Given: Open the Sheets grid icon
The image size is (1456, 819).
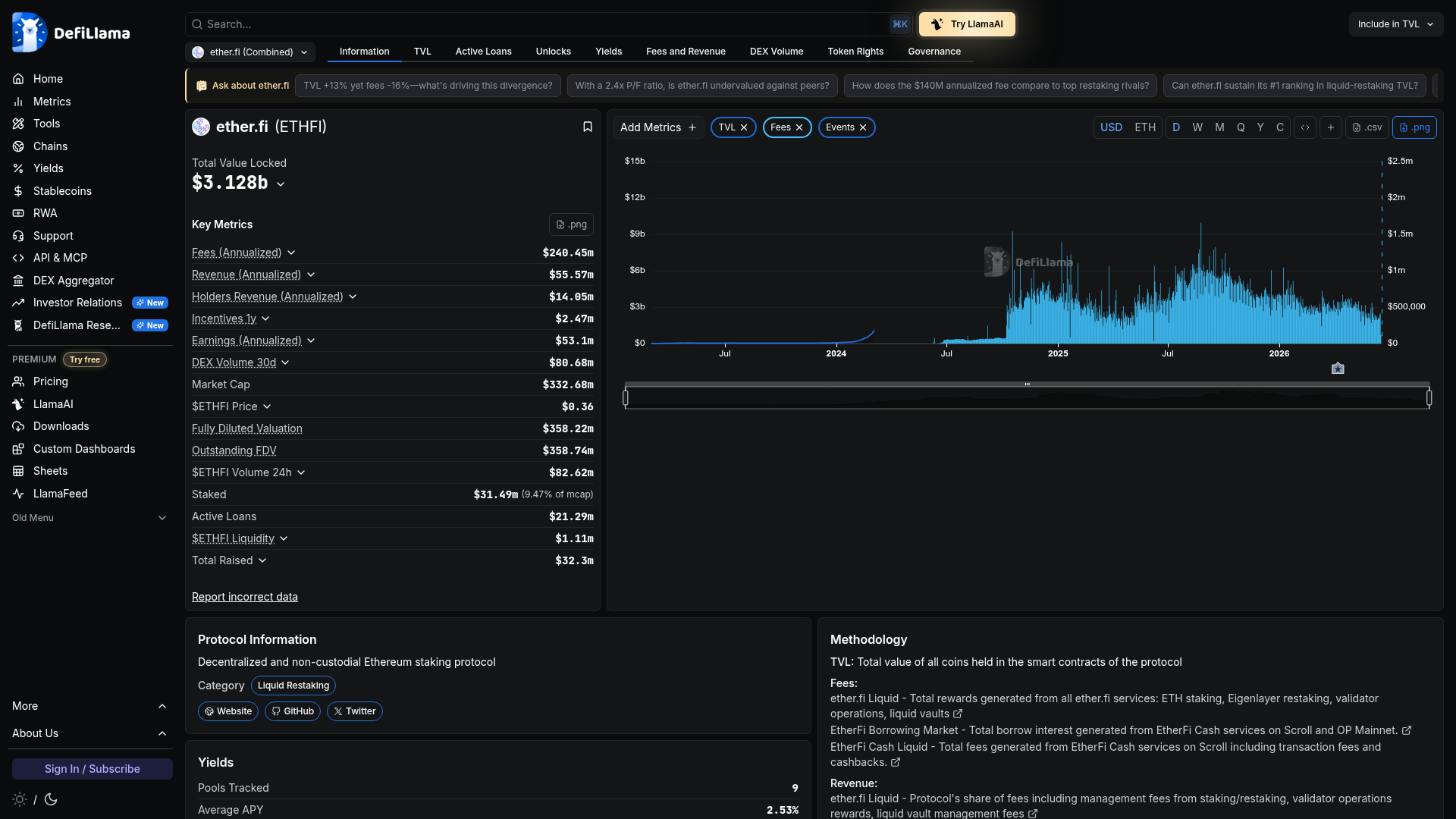Looking at the screenshot, I should pos(18,471).
